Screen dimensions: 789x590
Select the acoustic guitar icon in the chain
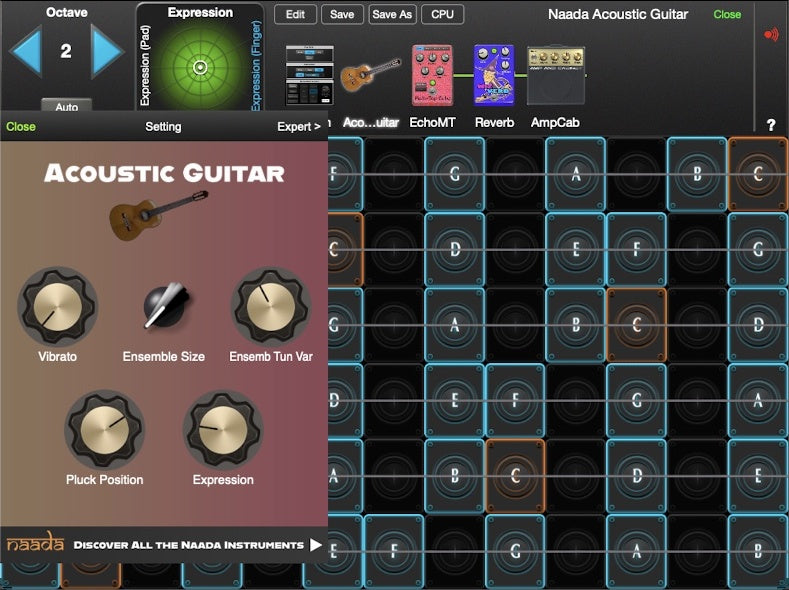click(370, 74)
